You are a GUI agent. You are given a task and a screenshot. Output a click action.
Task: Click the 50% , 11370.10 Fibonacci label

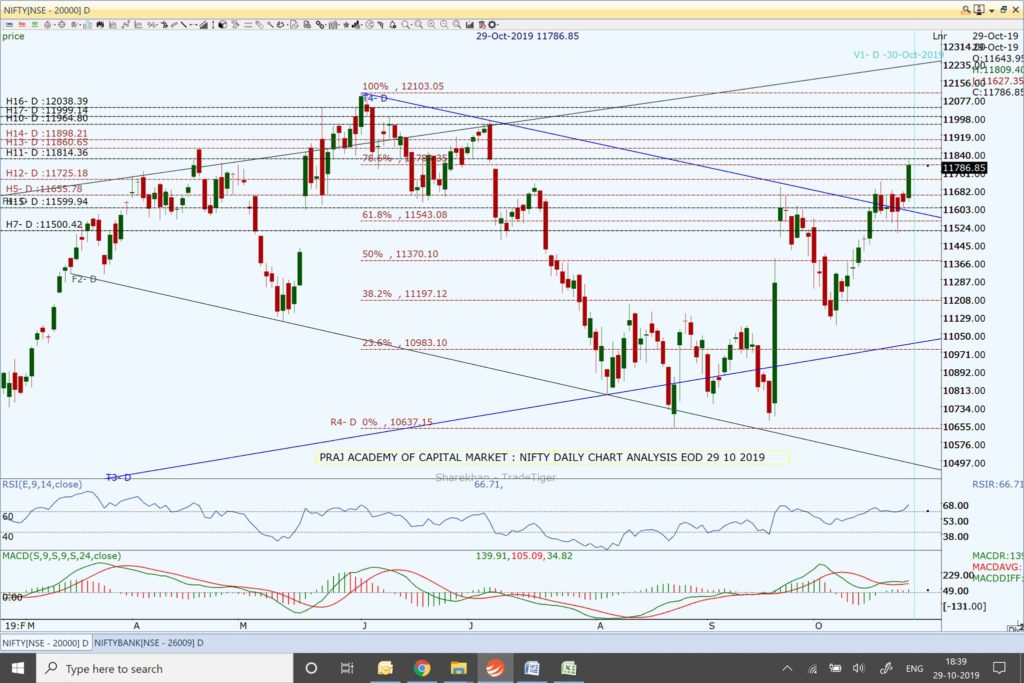[x=400, y=255]
